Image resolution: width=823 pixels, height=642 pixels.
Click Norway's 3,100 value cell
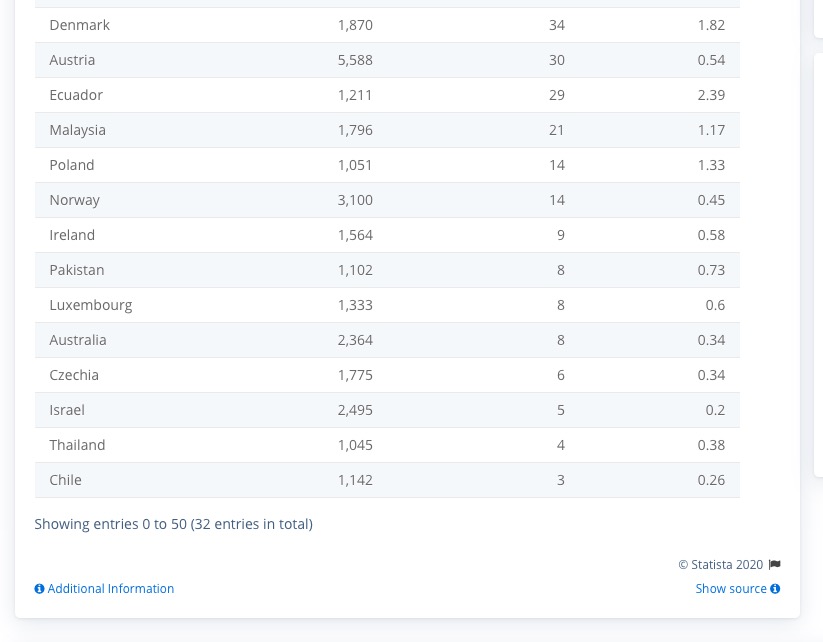pos(355,200)
